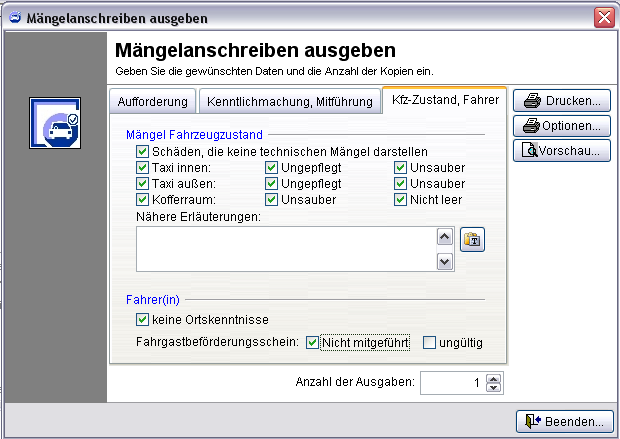Uncheck 'Taxi innen' checkbox

[142, 168]
